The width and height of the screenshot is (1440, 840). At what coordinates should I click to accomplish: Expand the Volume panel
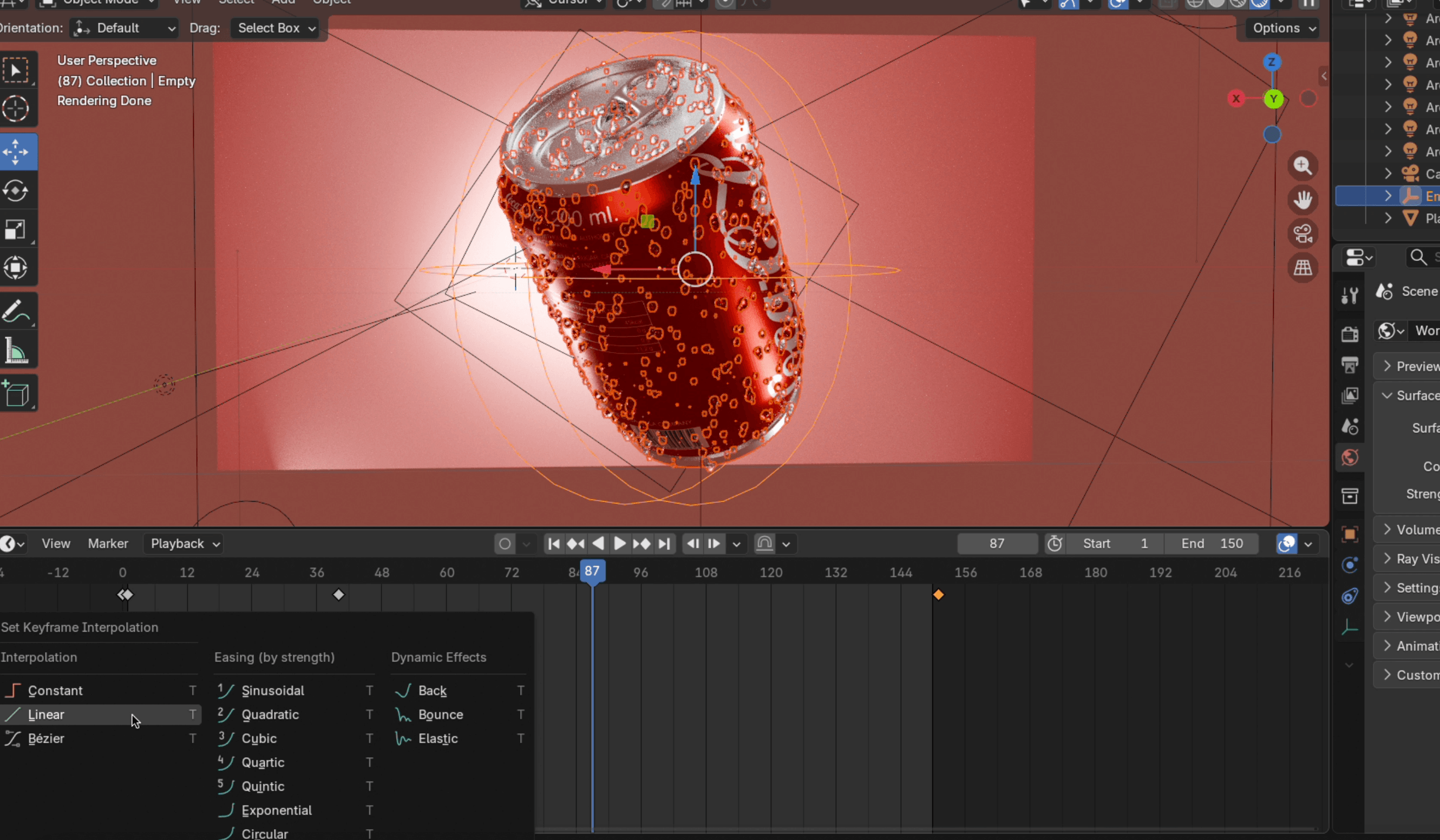coord(1387,530)
